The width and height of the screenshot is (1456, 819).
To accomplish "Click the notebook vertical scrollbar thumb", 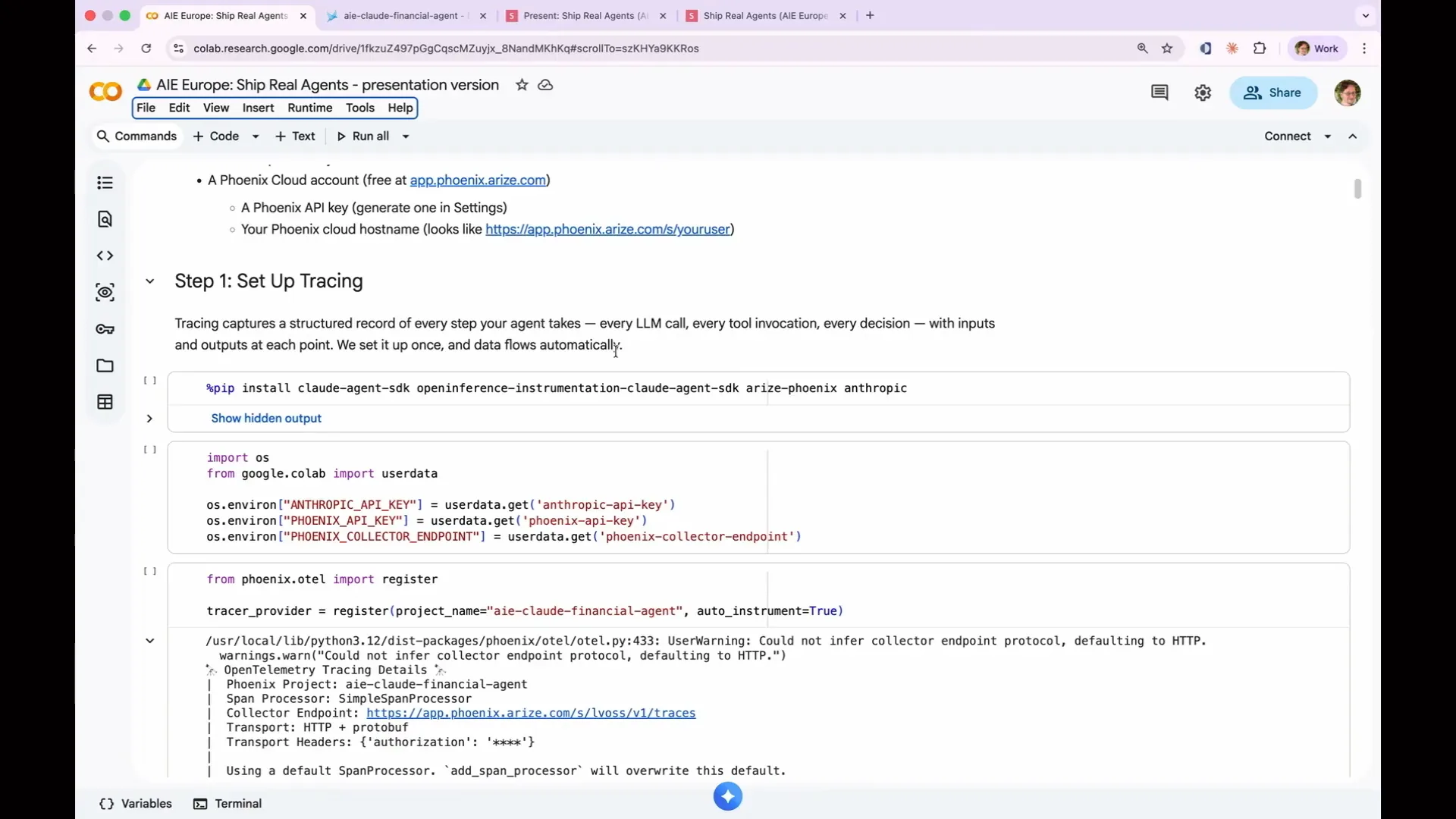I will pyautogui.click(x=1357, y=189).
